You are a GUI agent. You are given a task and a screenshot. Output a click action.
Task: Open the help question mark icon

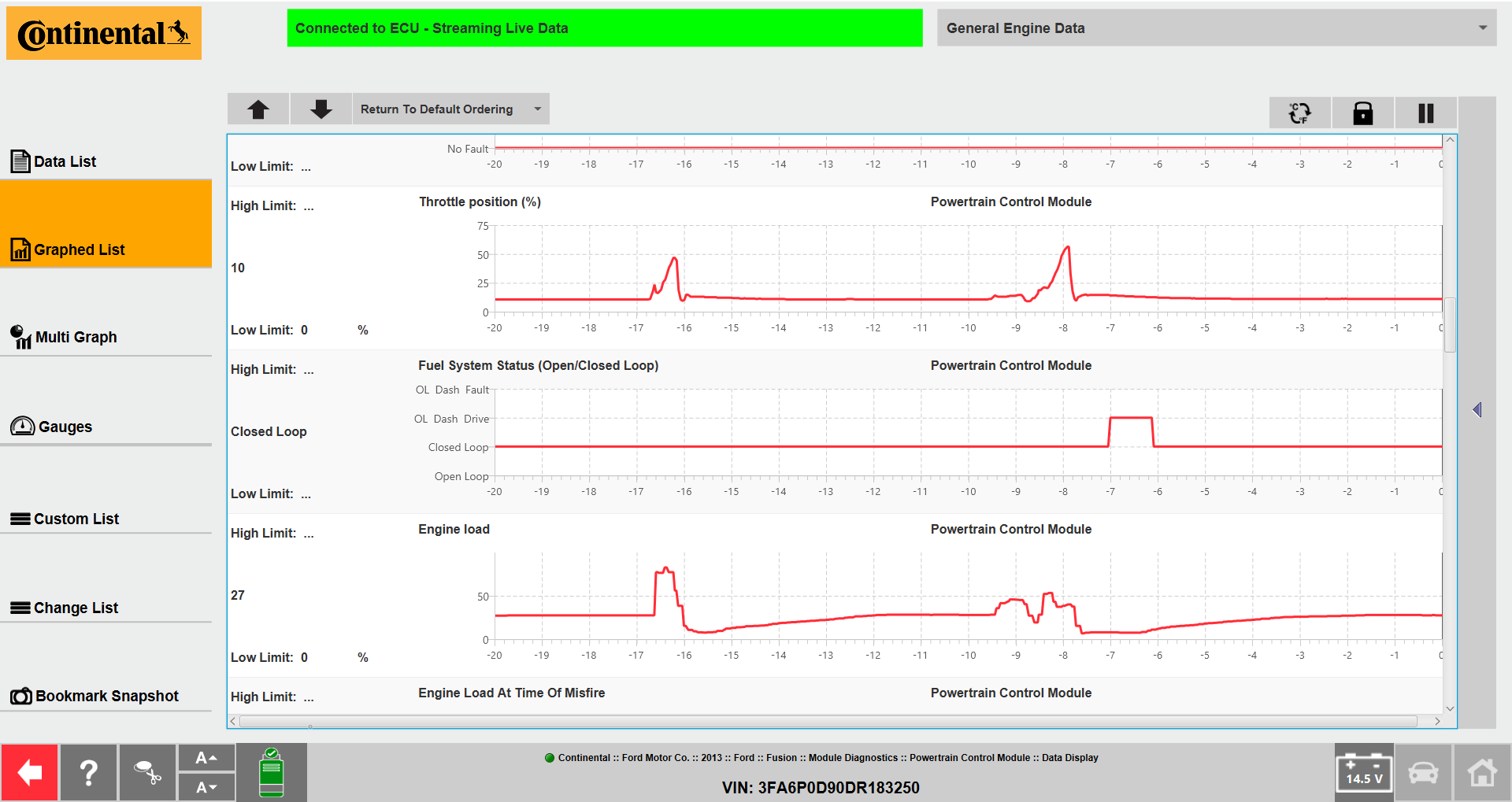pos(88,772)
